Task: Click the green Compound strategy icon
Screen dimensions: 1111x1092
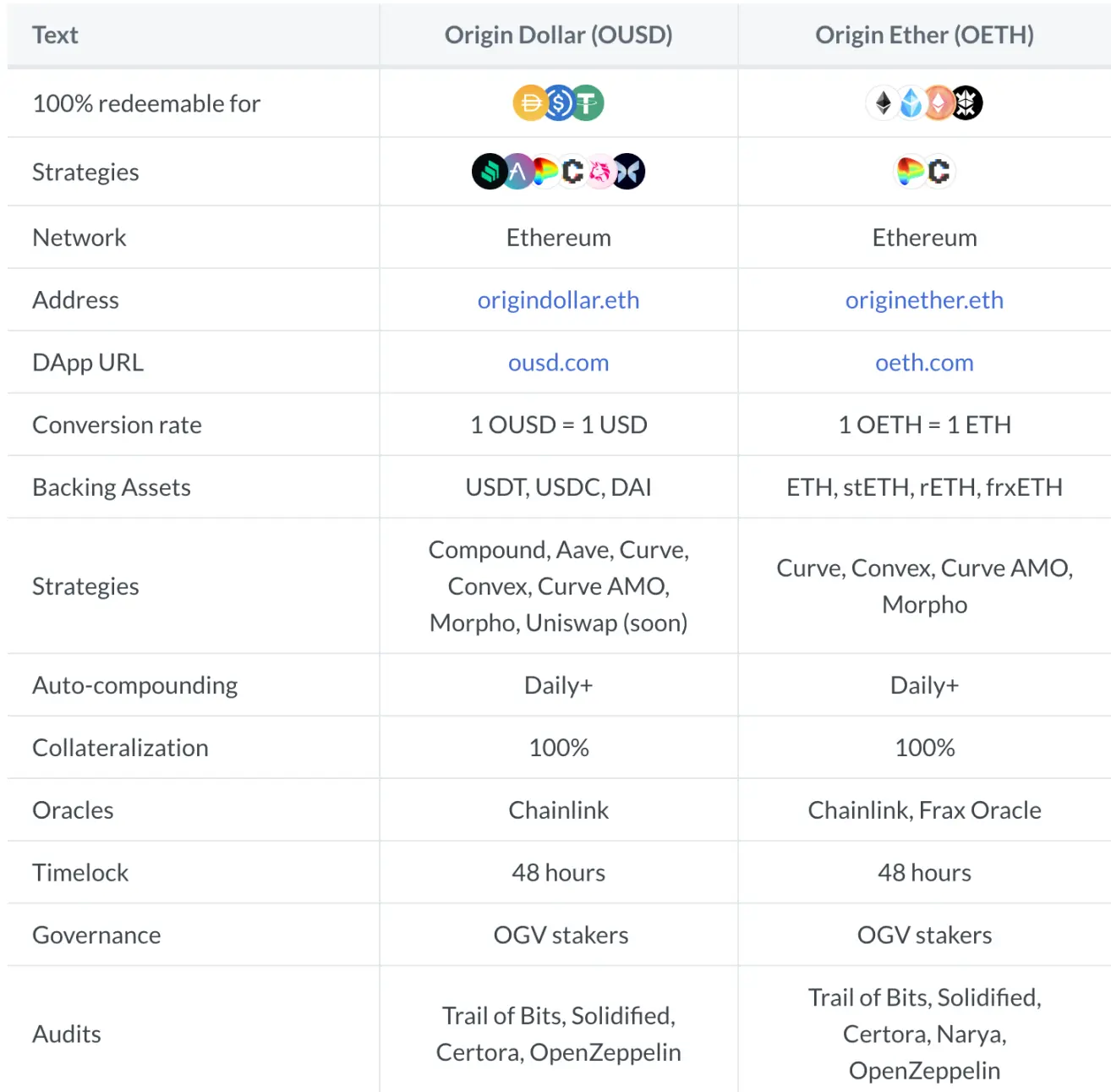Action: click(489, 172)
